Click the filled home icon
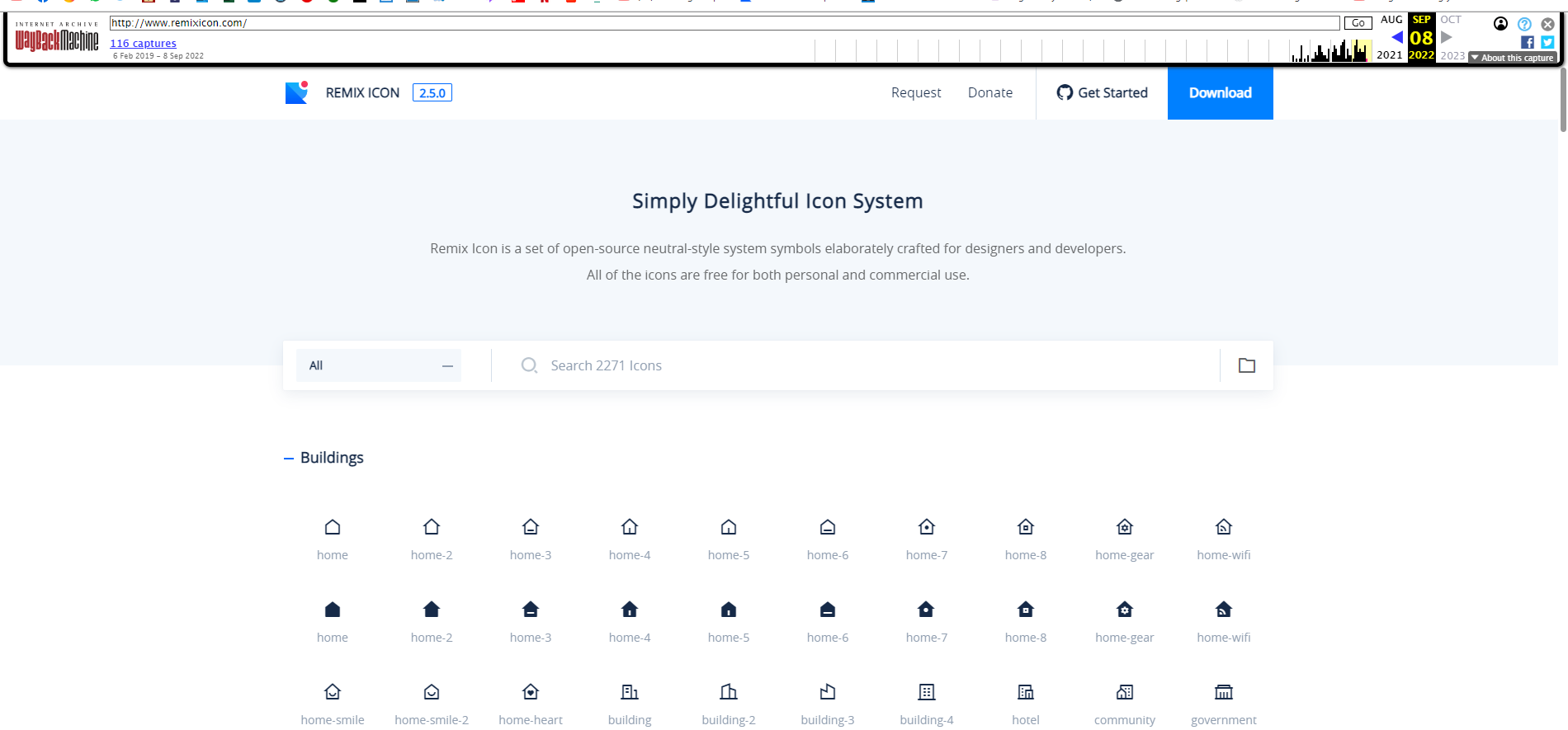Viewport: 1568px width, 730px height. tap(333, 610)
